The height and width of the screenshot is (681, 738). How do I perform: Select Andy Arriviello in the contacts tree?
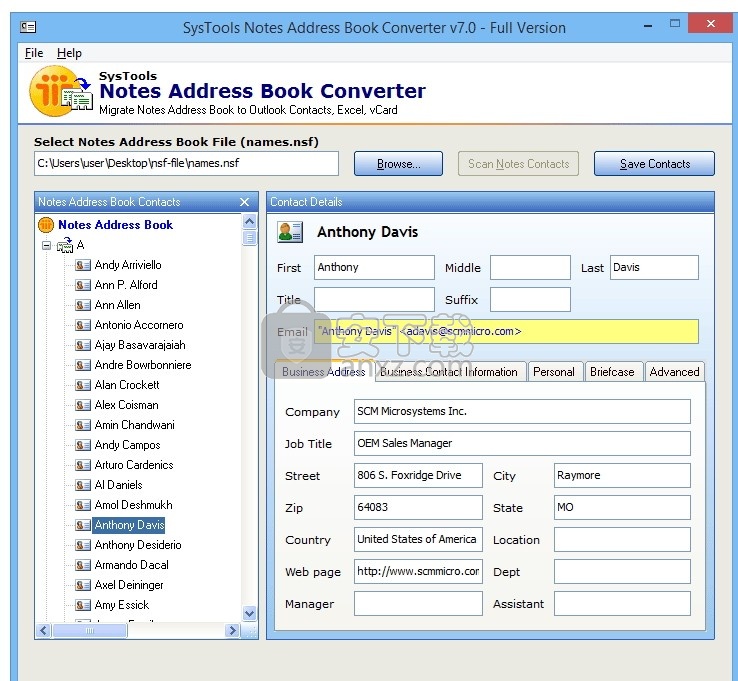tap(128, 265)
